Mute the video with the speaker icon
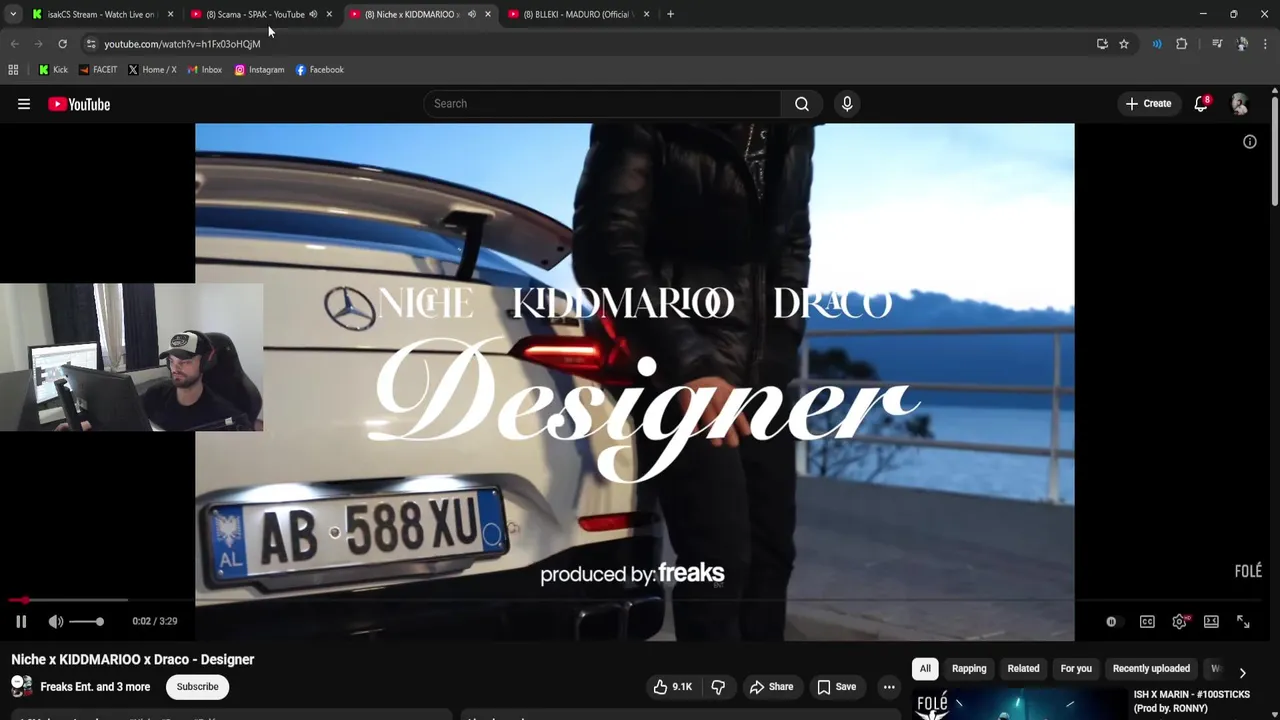1280x720 pixels. (x=56, y=621)
